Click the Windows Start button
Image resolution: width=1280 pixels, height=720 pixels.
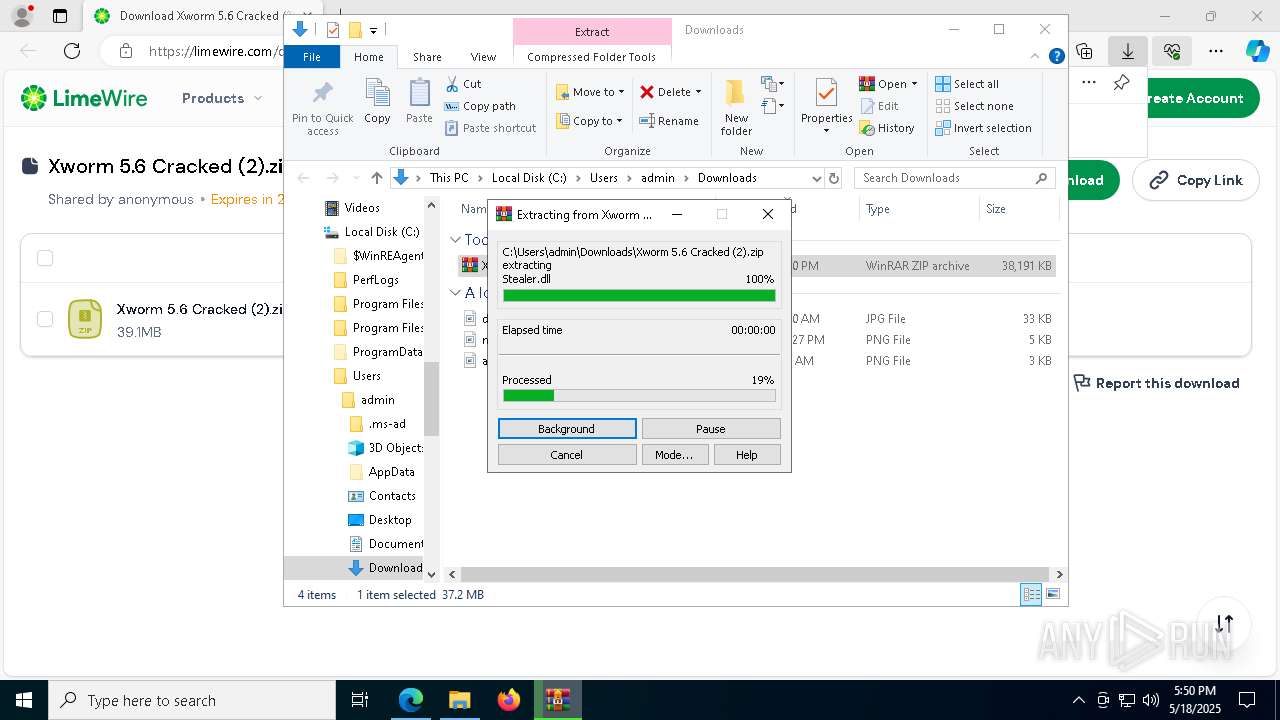24,700
